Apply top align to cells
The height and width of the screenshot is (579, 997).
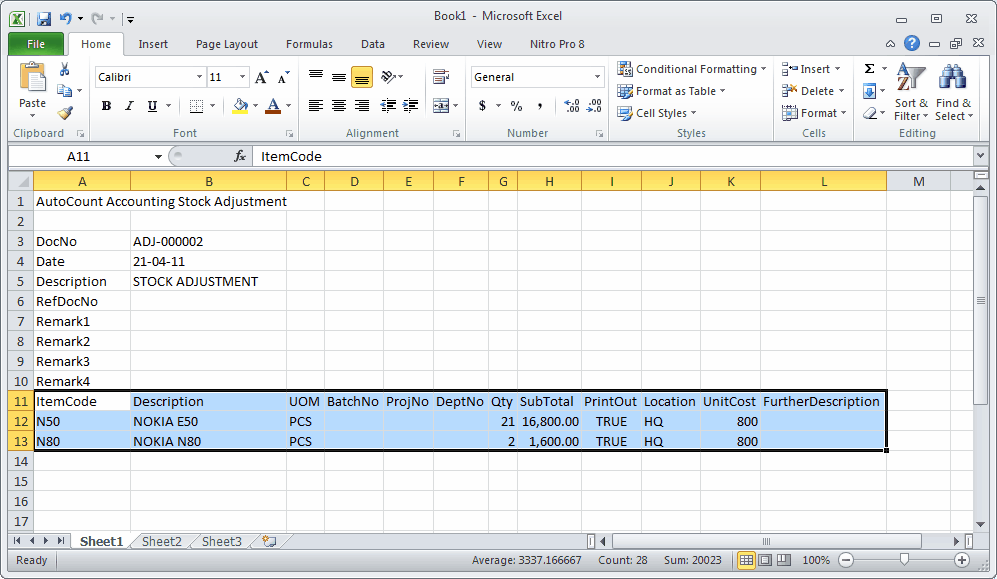click(315, 77)
